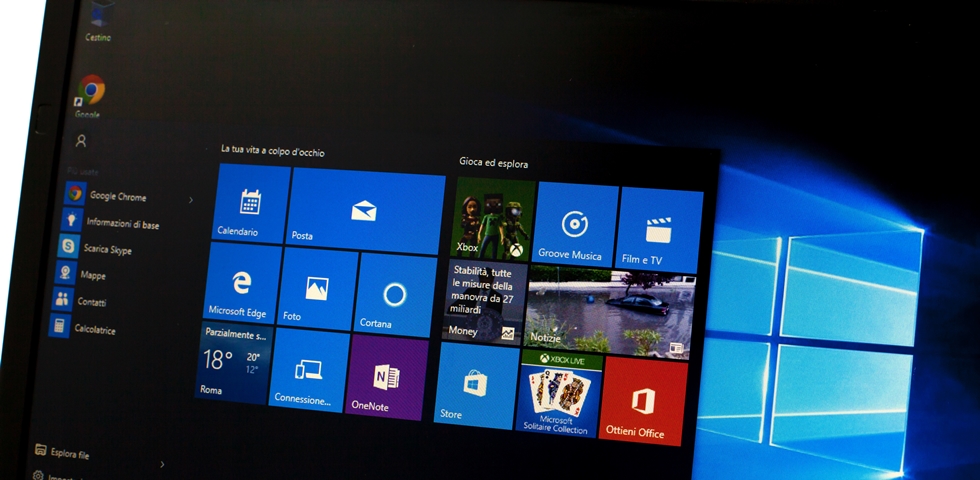980x480 pixels.
Task: Launch the Posta mail tile
Action: [x=365, y=212]
